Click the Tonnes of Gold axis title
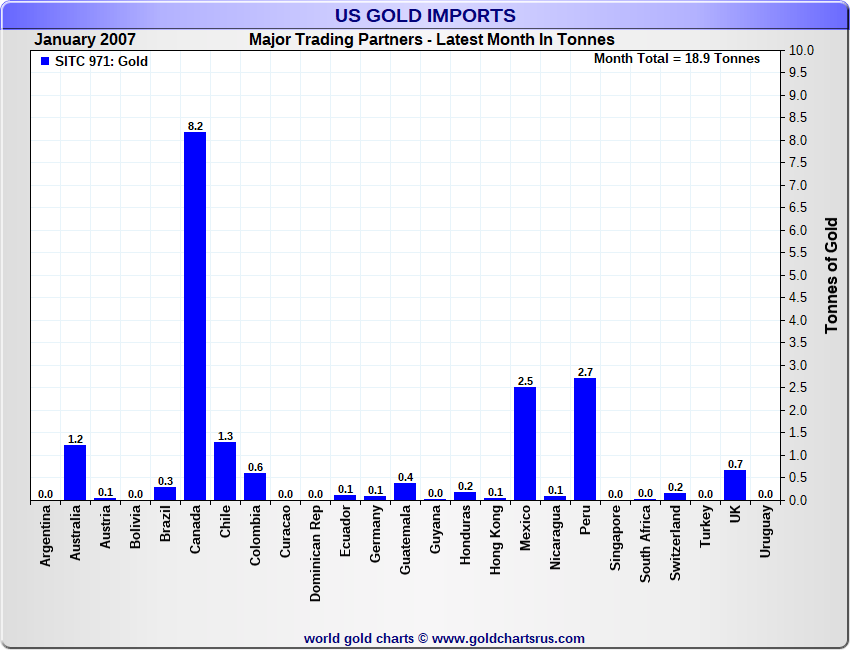The image size is (850, 650). tap(832, 275)
